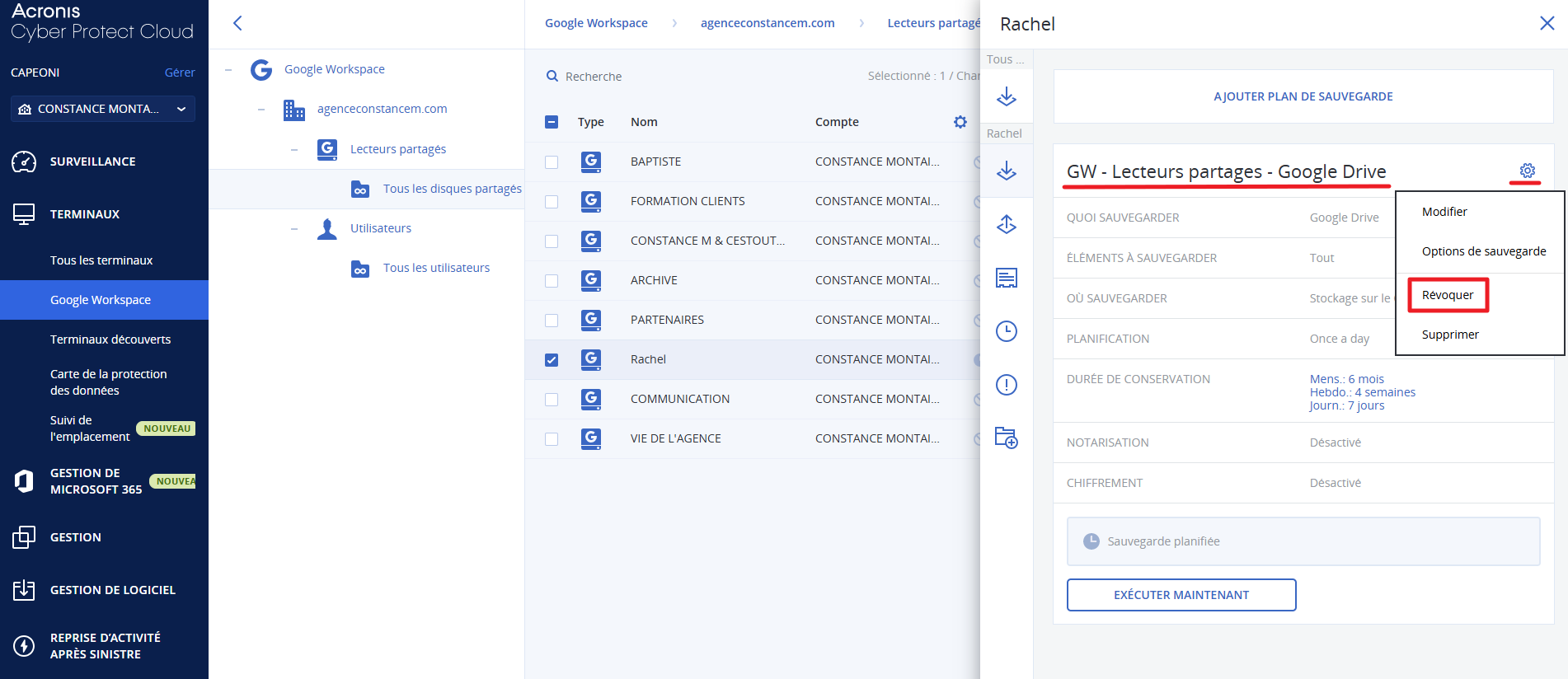
Task: Click the Sauvegarde planifiée status box
Action: click(1303, 541)
